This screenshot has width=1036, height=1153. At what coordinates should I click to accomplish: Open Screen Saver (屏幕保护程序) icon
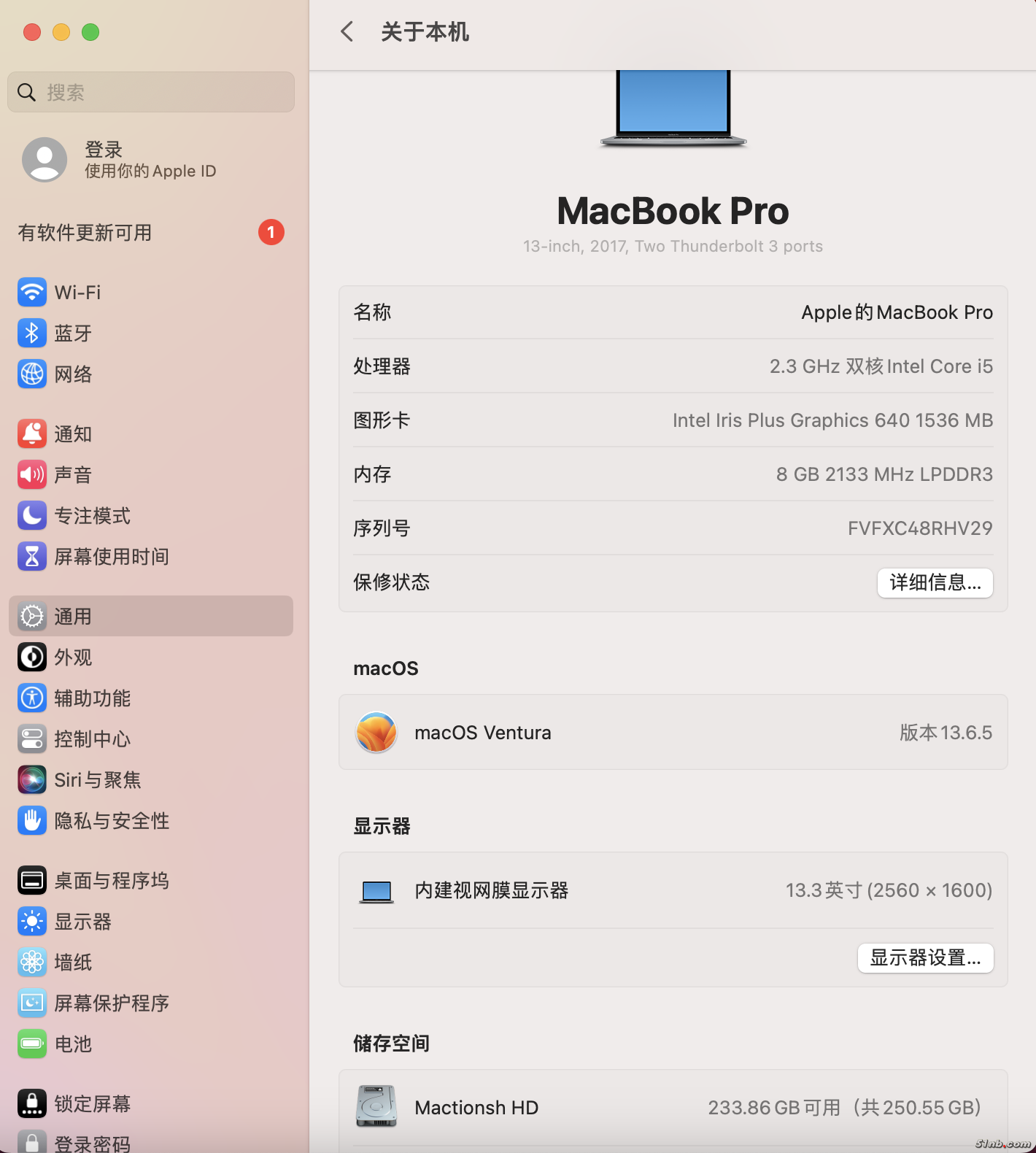[32, 1003]
